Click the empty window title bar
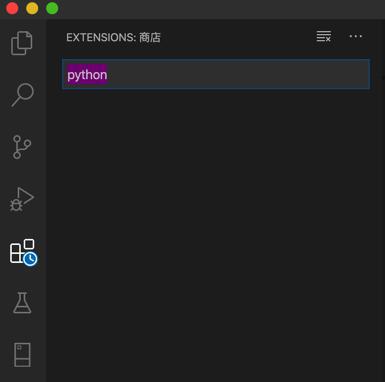This screenshot has height=382, width=385. tap(220, 9)
